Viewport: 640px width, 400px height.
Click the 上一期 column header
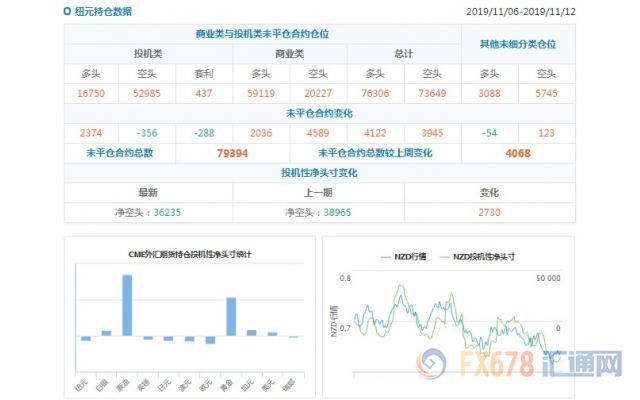(x=318, y=193)
